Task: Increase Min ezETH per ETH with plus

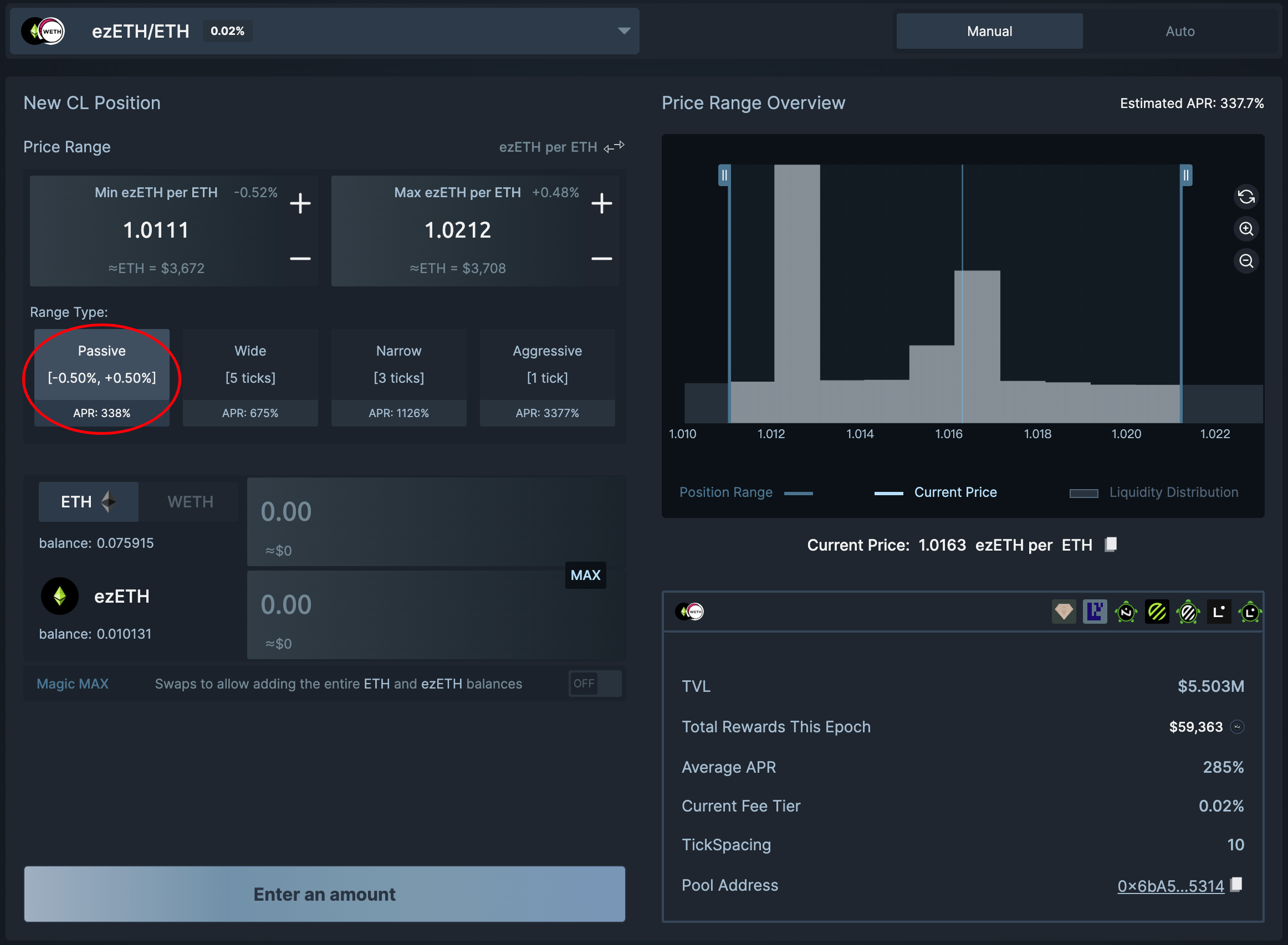Action: [300, 203]
